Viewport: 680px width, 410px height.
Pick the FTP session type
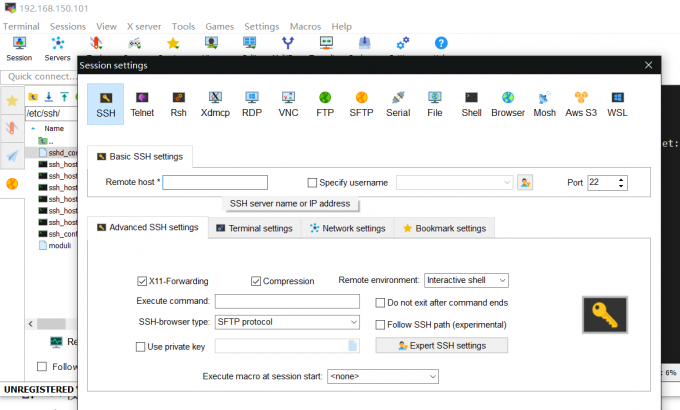coord(325,104)
